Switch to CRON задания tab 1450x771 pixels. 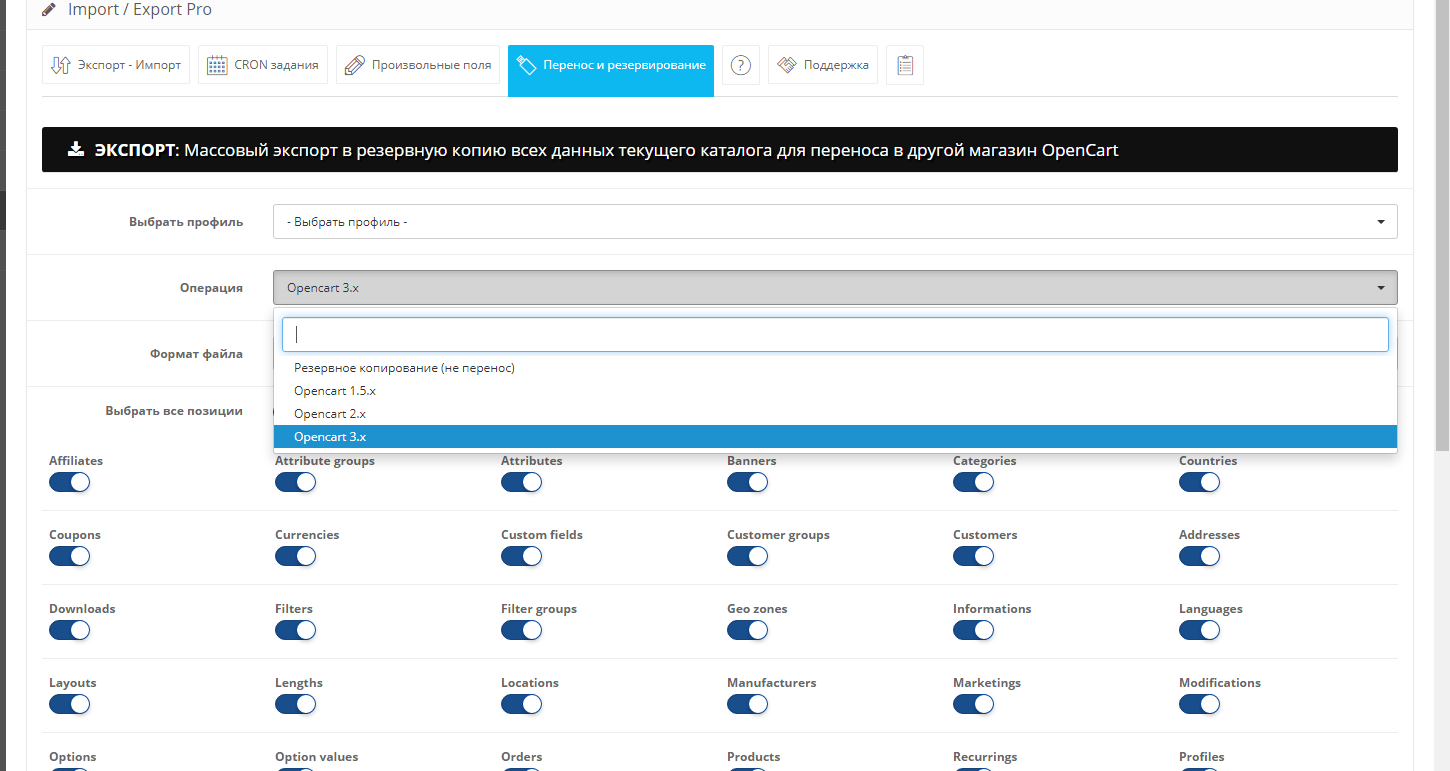[263, 65]
